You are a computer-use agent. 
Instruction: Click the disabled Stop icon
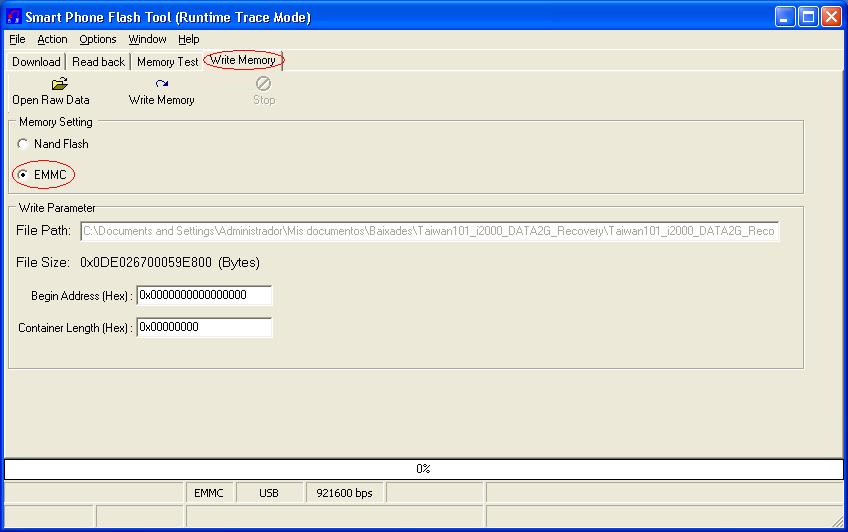[263, 84]
